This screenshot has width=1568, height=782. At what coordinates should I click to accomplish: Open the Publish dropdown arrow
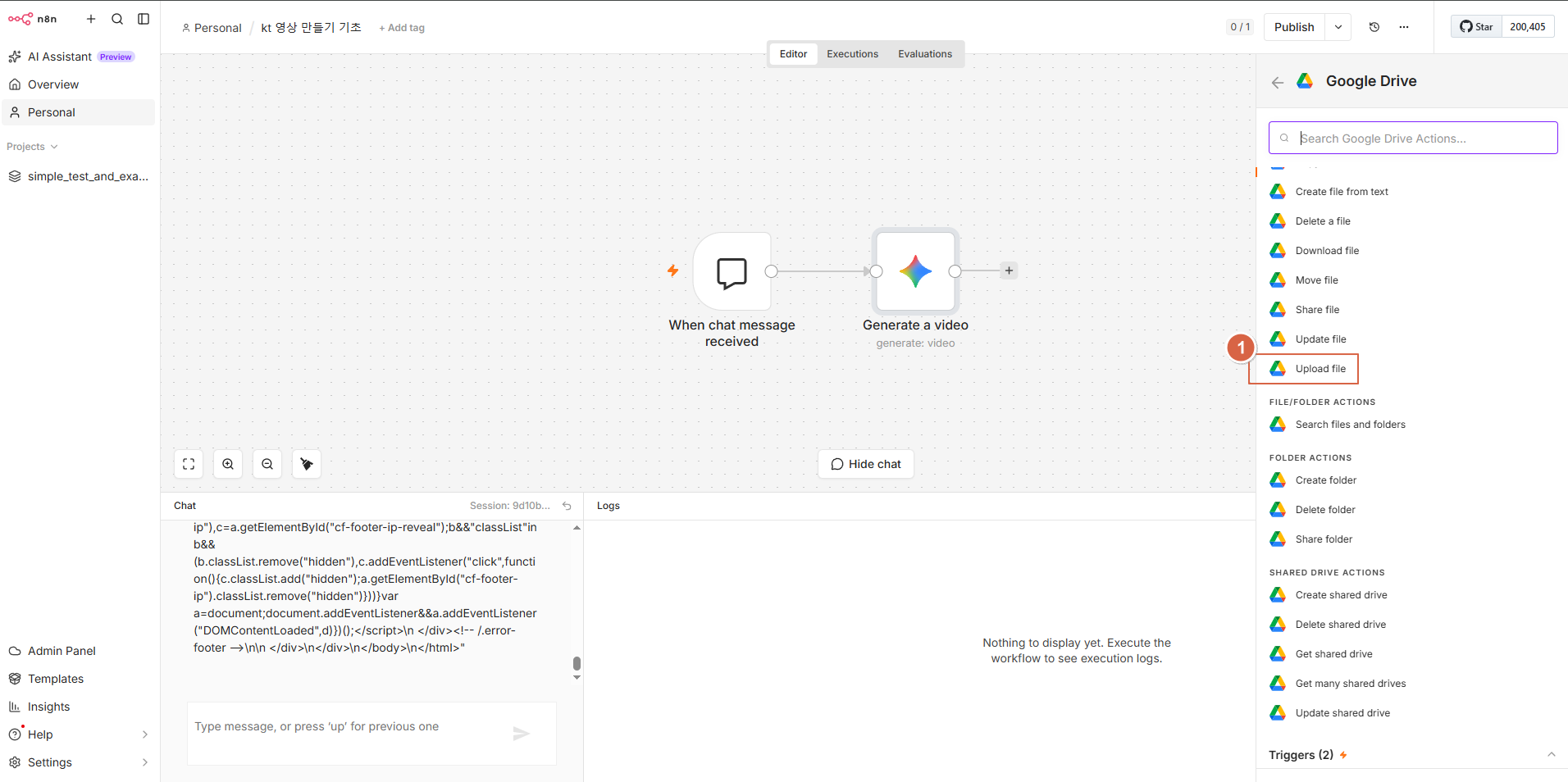tap(1338, 27)
